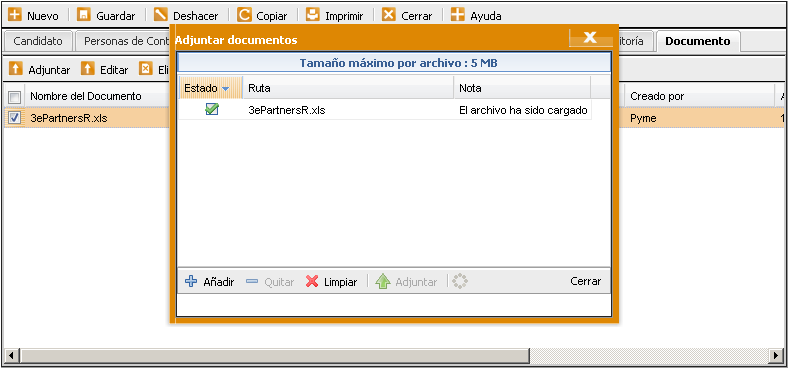Click the Editar icon in document toolbar

click(x=88, y=69)
